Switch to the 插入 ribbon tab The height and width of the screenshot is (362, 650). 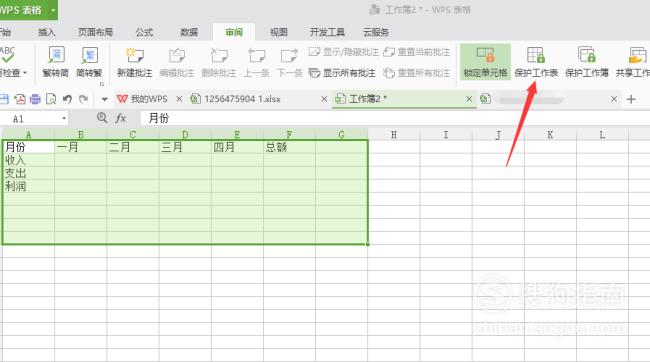point(46,32)
